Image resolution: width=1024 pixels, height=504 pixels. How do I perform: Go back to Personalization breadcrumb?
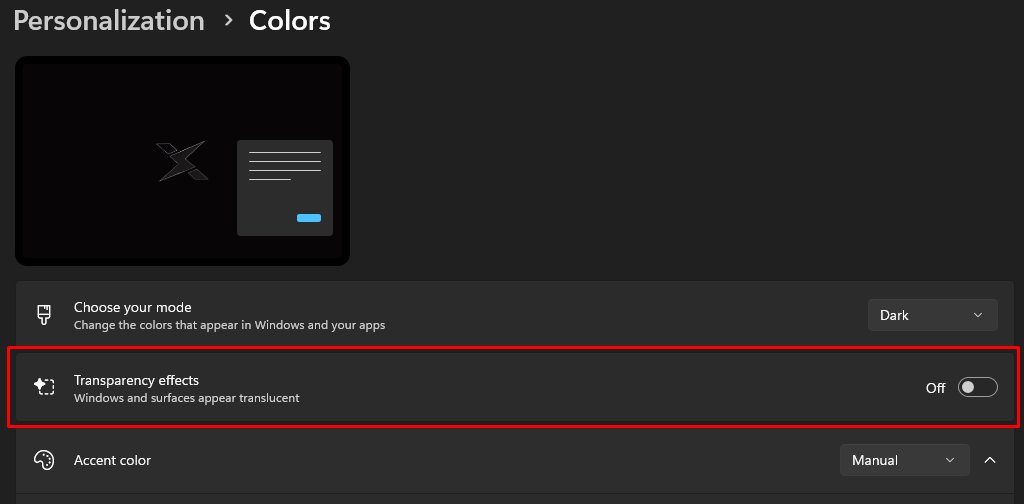pyautogui.click(x=109, y=21)
